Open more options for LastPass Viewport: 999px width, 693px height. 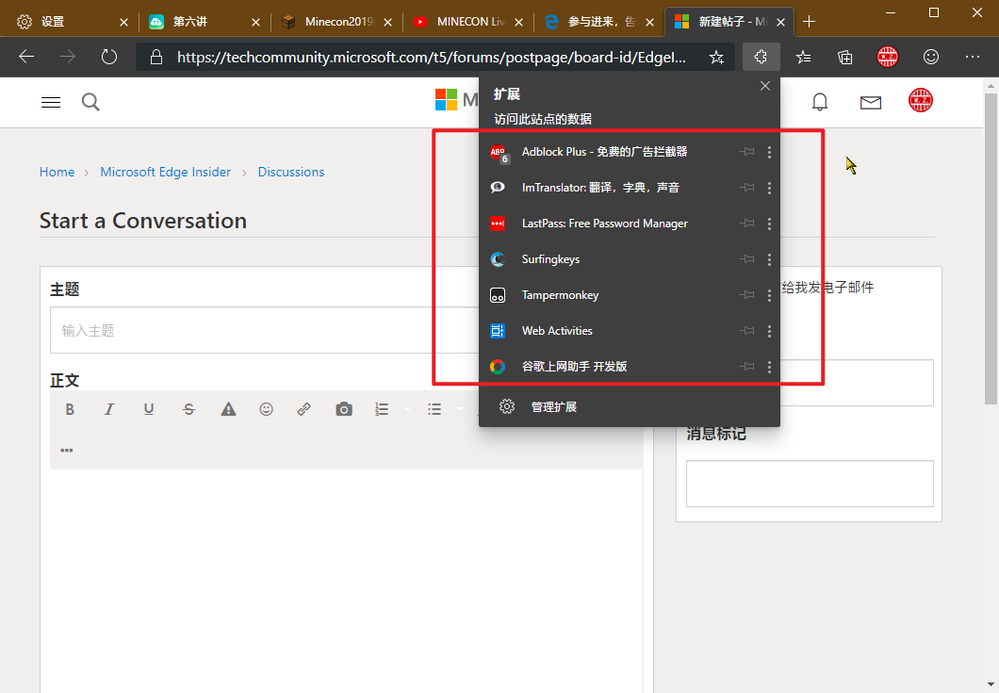click(x=770, y=224)
